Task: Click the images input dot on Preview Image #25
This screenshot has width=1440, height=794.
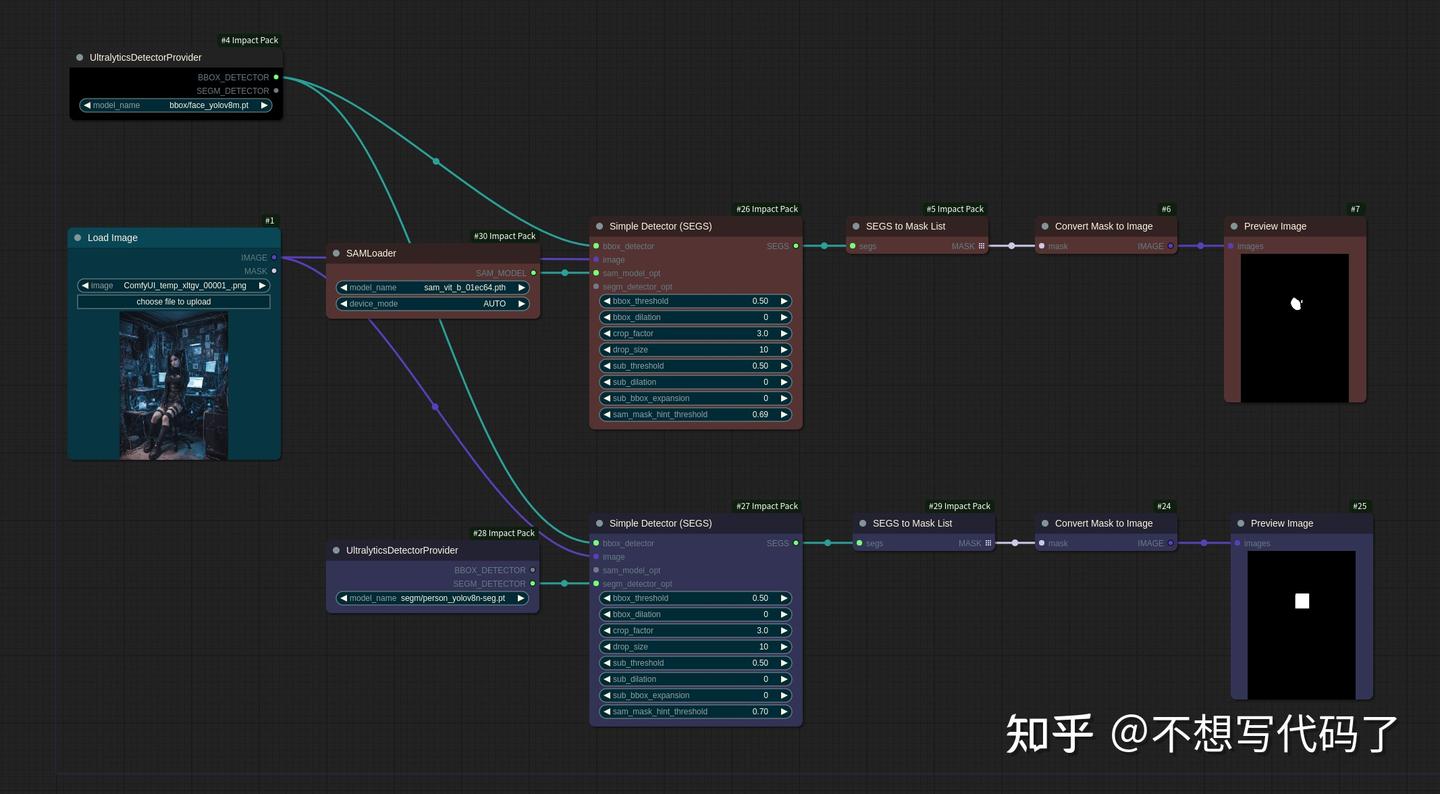Action: coord(1237,543)
